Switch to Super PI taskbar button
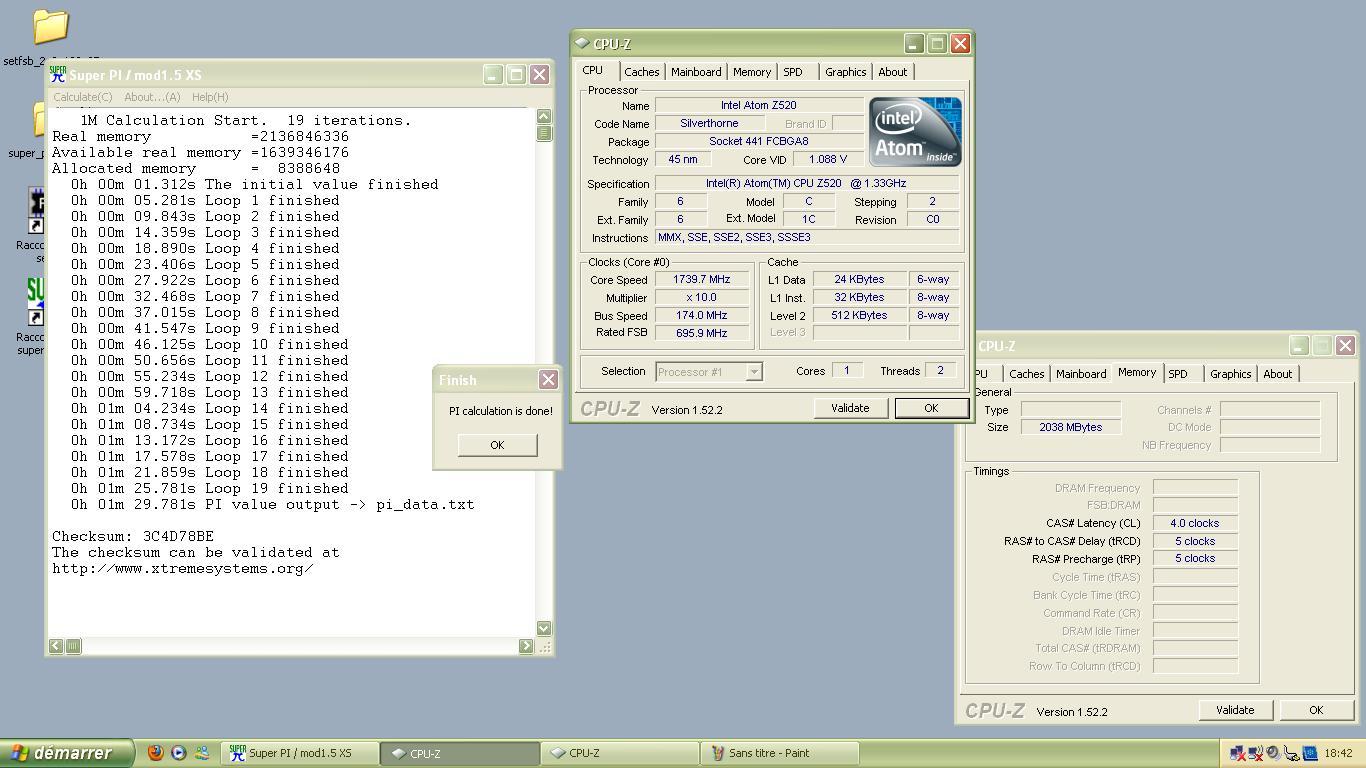 pos(300,753)
